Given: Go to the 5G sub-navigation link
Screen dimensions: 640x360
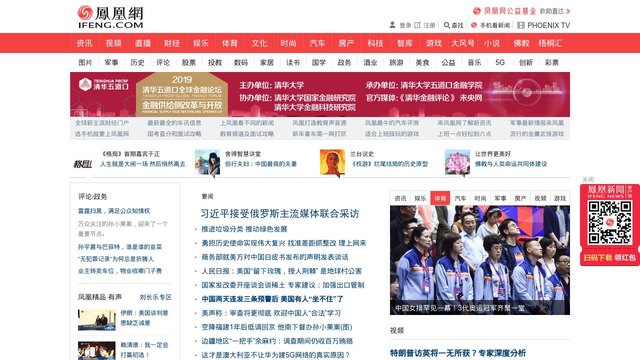Looking at the screenshot, I should 500,62.
